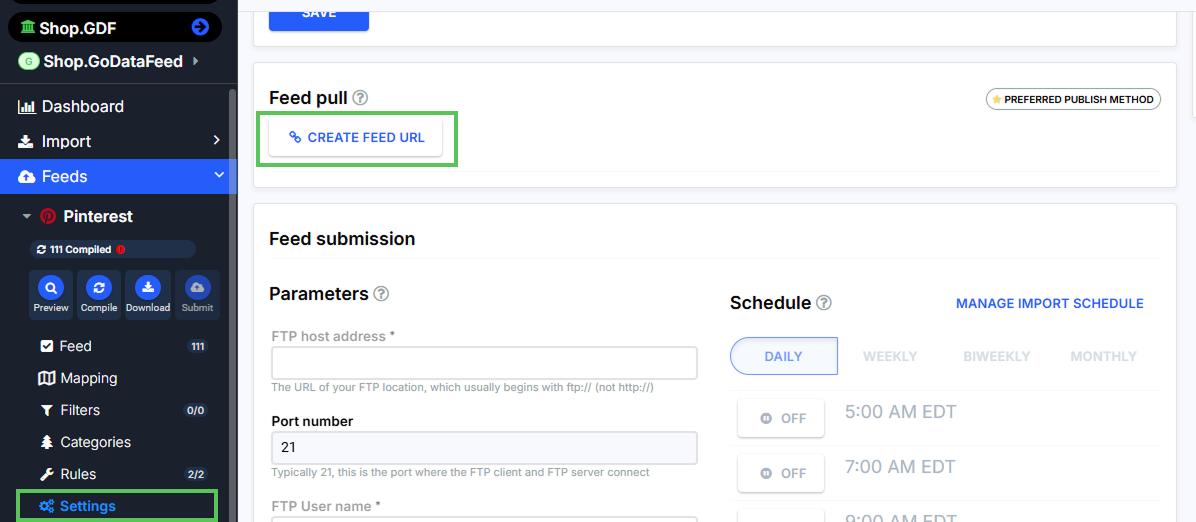Viewport: 1196px width, 522px height.
Task: Click the Feed pull help question icon
Action: point(360,98)
